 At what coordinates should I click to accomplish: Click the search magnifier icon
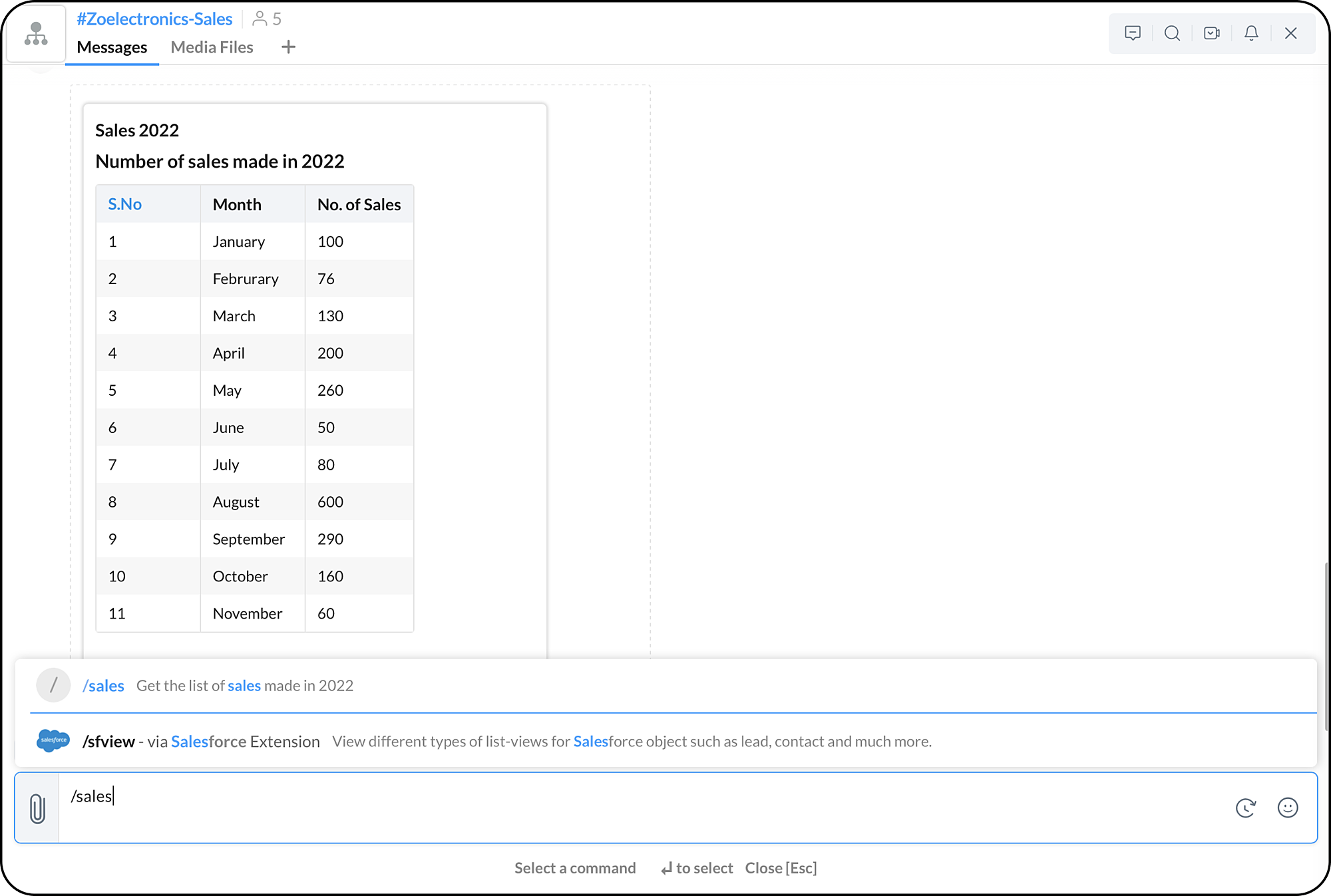(x=1172, y=33)
